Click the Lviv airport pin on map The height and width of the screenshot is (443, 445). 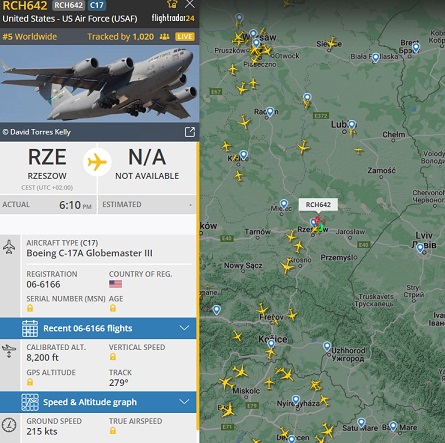(420, 248)
